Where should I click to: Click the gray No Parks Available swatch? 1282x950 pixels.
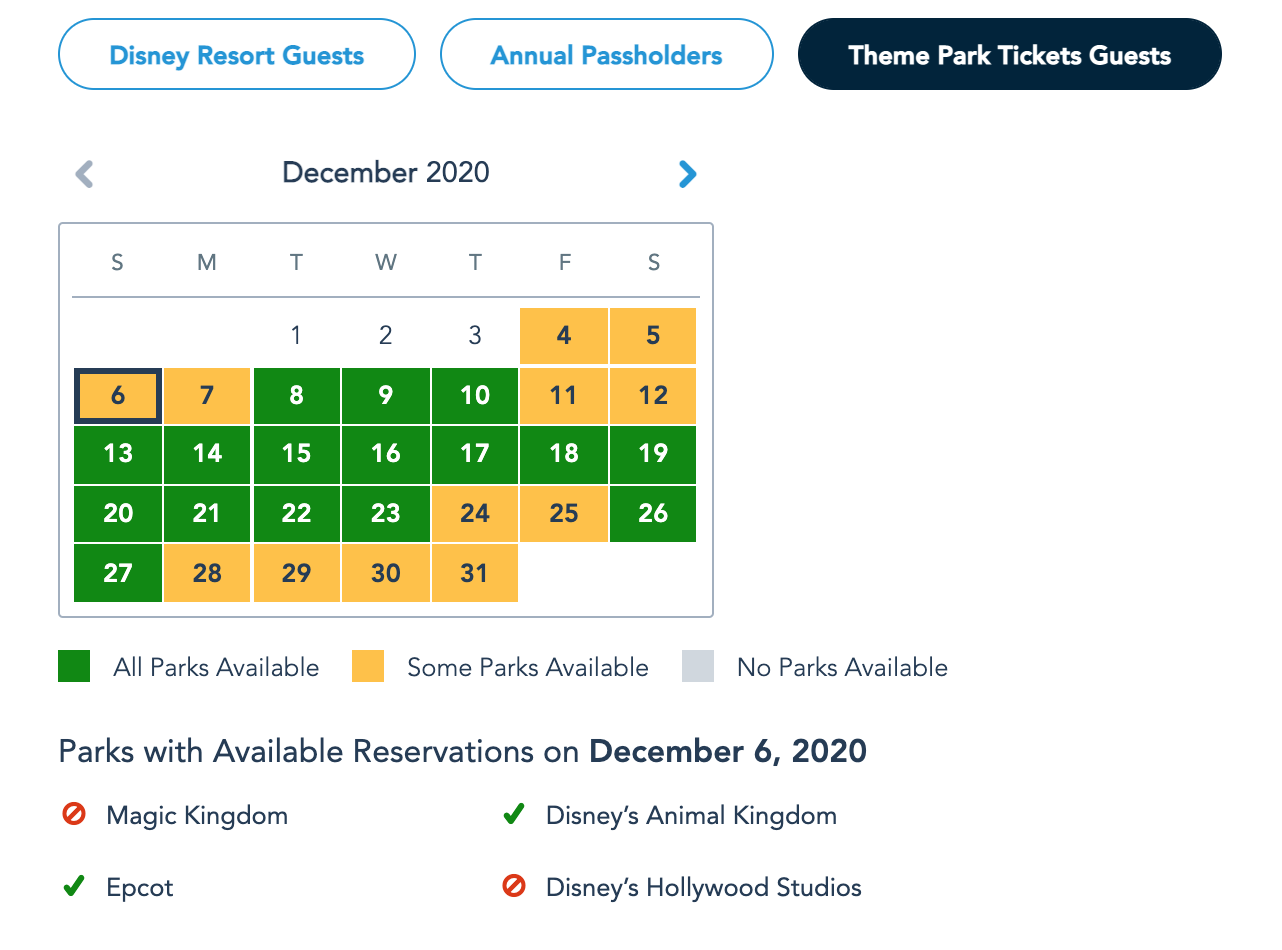pos(698,667)
